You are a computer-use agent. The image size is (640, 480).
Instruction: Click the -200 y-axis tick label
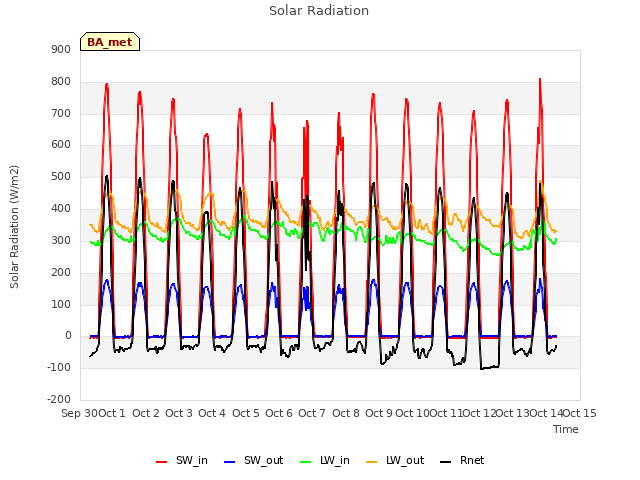(59, 399)
